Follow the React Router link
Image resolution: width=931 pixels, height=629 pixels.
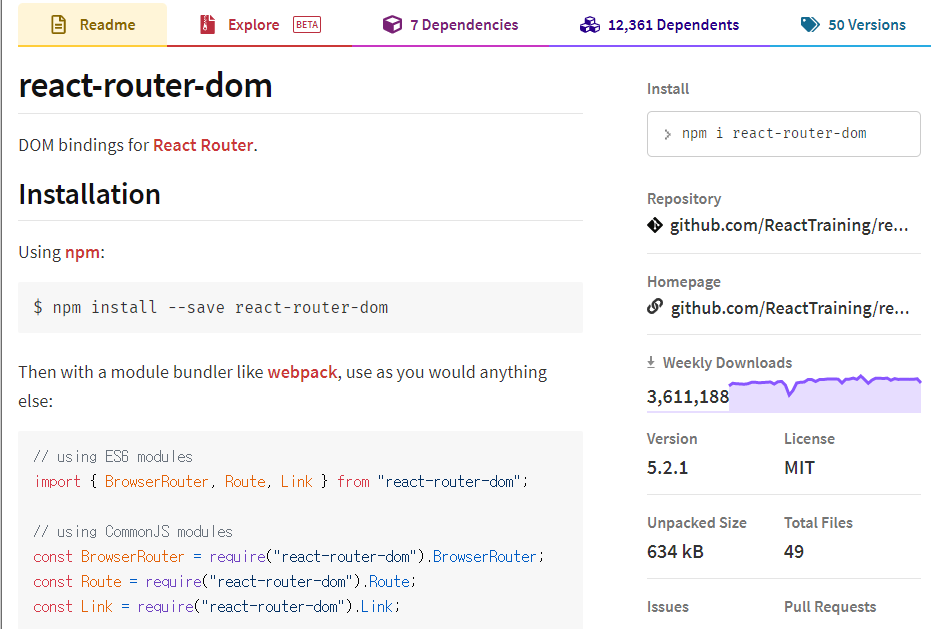point(203,145)
